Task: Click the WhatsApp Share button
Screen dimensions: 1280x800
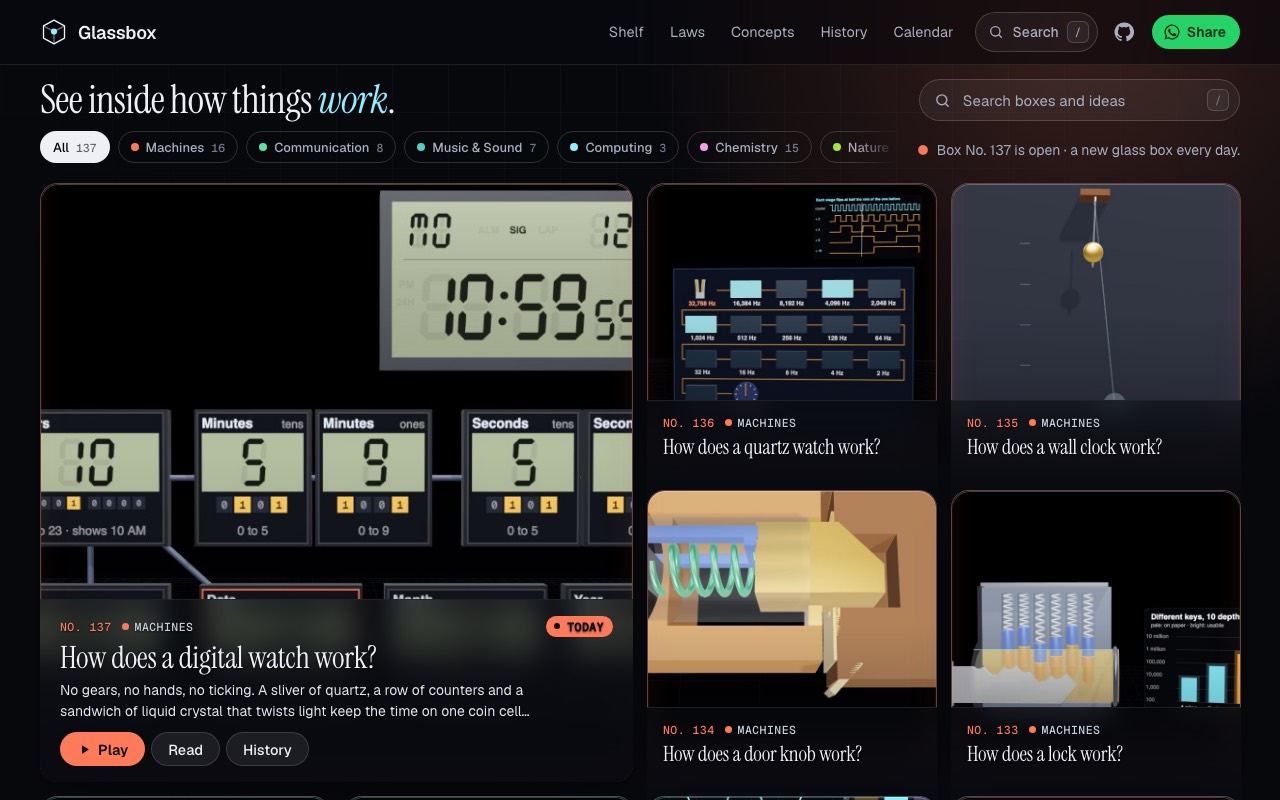Action: tap(1196, 32)
